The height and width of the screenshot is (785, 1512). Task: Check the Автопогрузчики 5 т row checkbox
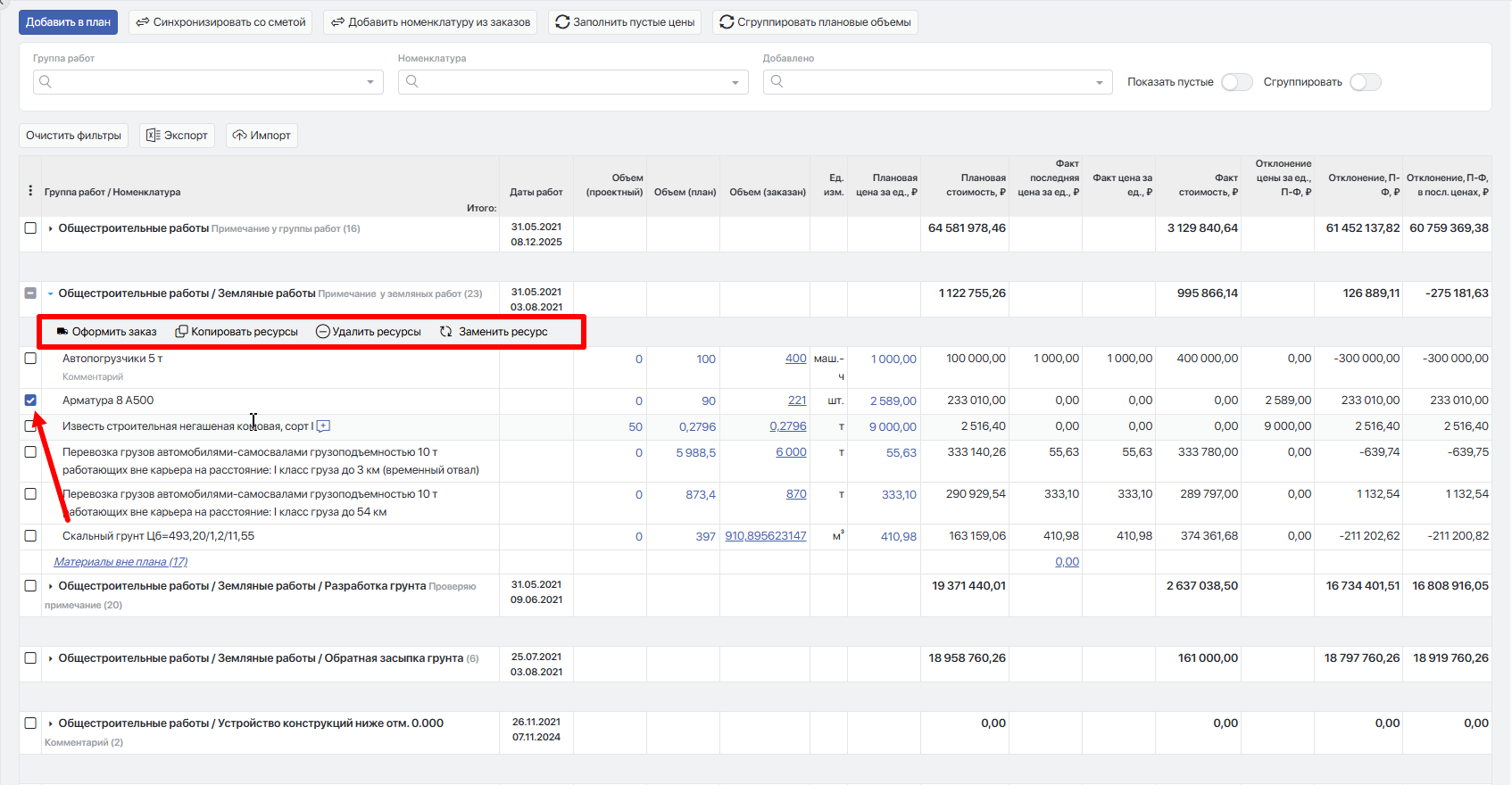point(30,359)
